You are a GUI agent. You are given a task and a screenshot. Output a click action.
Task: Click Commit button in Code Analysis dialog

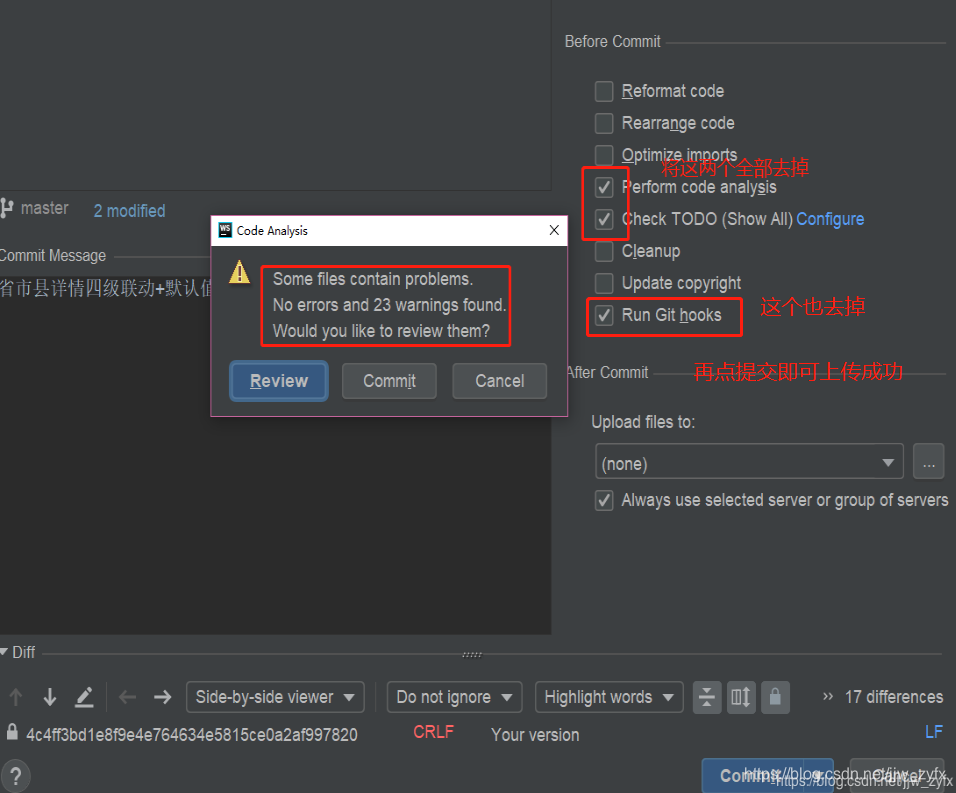(389, 381)
